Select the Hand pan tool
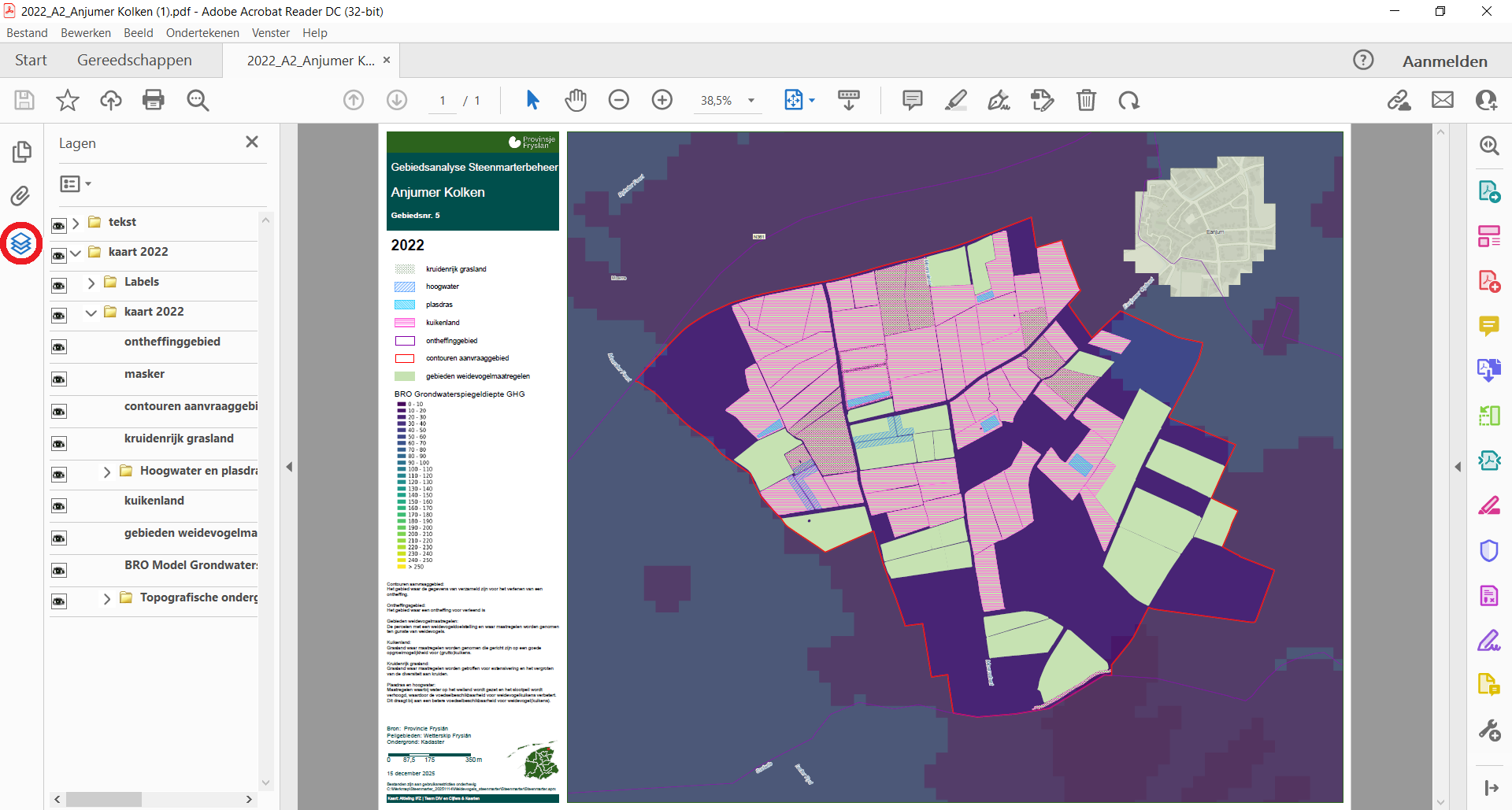 click(576, 101)
